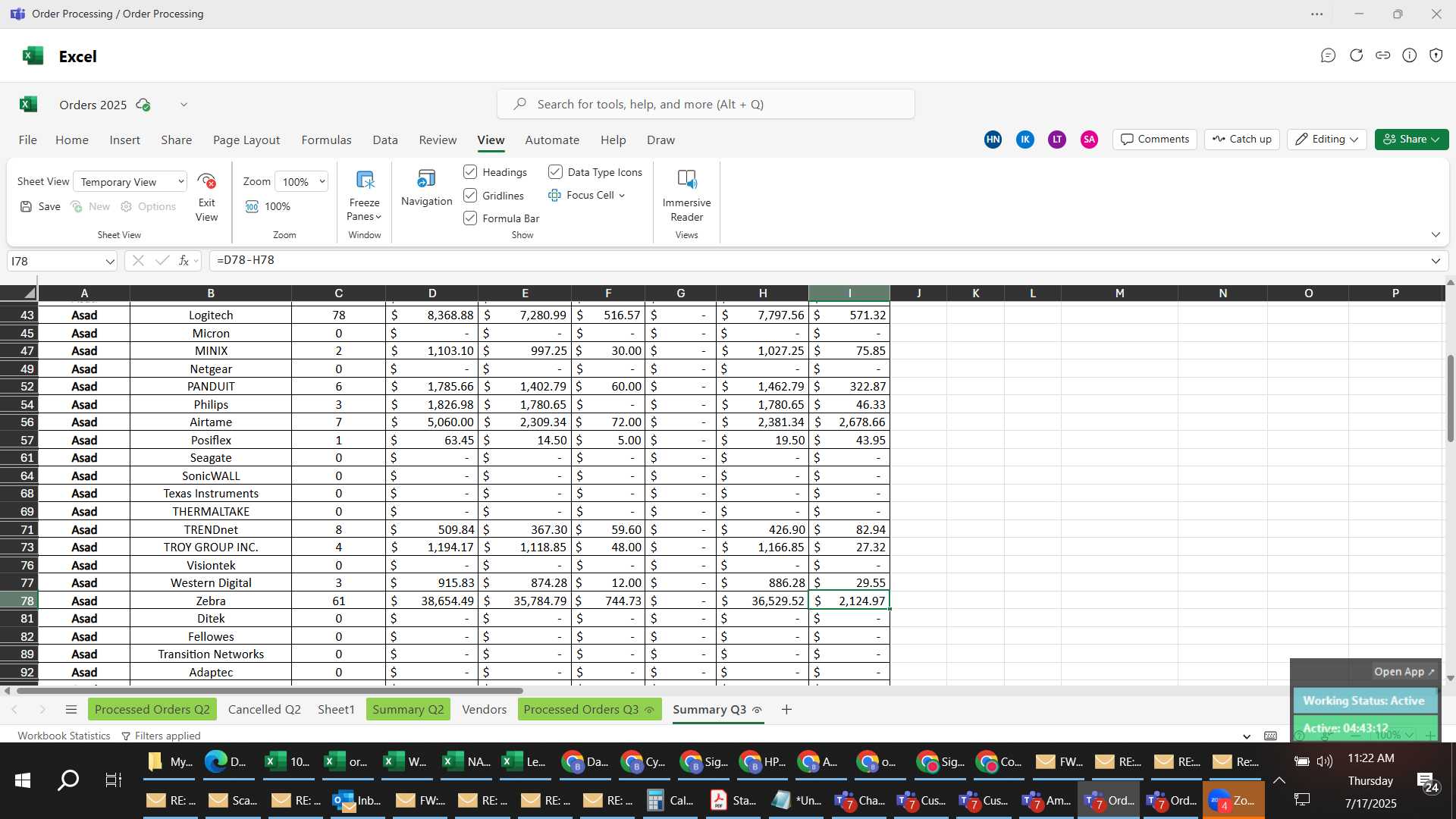The image size is (1456, 819).
Task: Expand the Name Box dropdown arrow
Action: (x=110, y=261)
